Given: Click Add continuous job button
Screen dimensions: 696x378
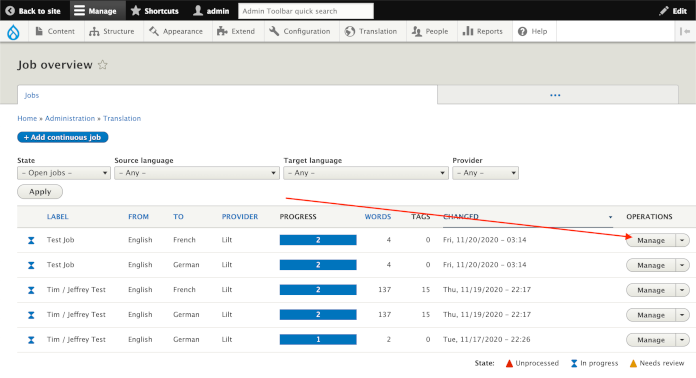Looking at the screenshot, I should click(x=63, y=138).
